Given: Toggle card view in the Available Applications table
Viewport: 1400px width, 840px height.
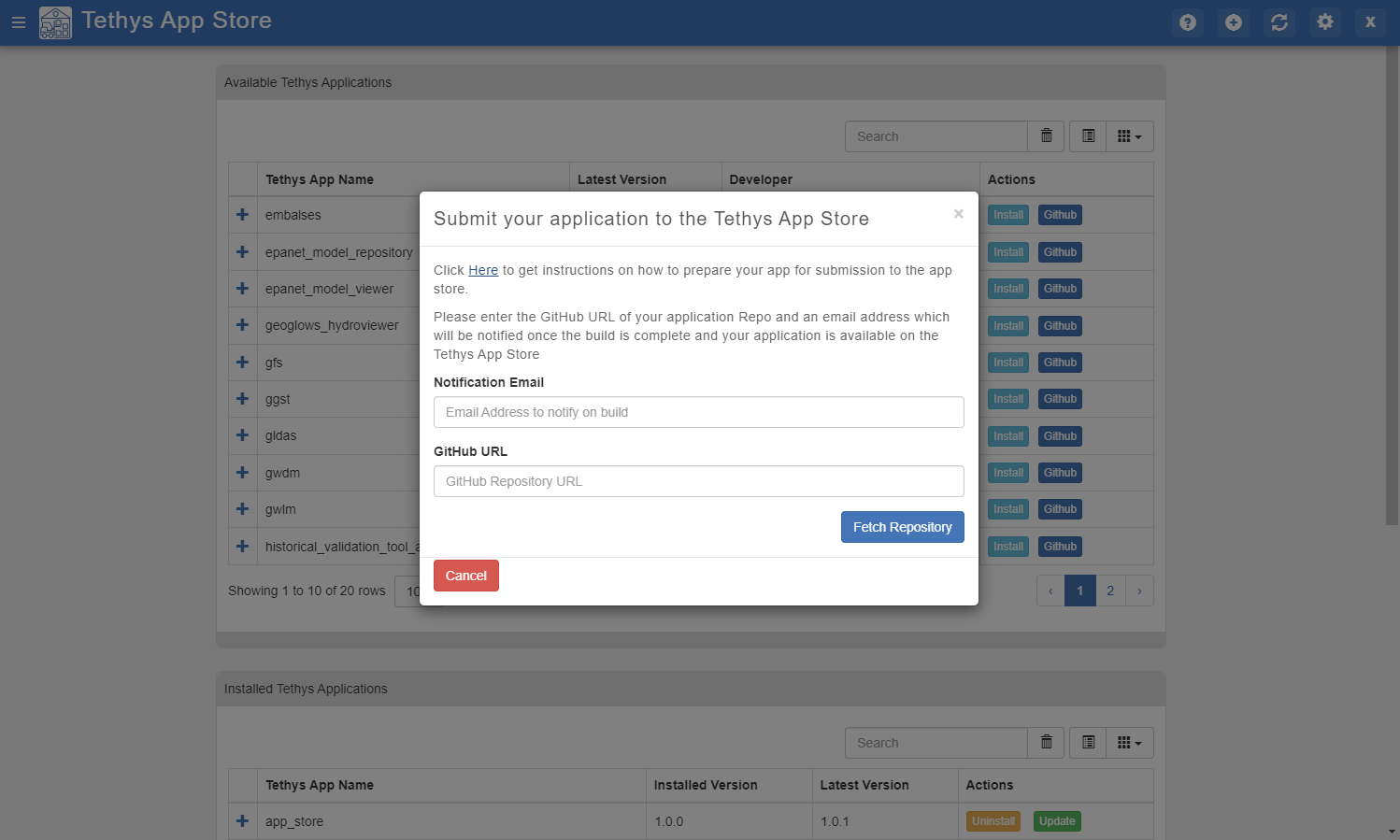Looking at the screenshot, I should 1089,136.
